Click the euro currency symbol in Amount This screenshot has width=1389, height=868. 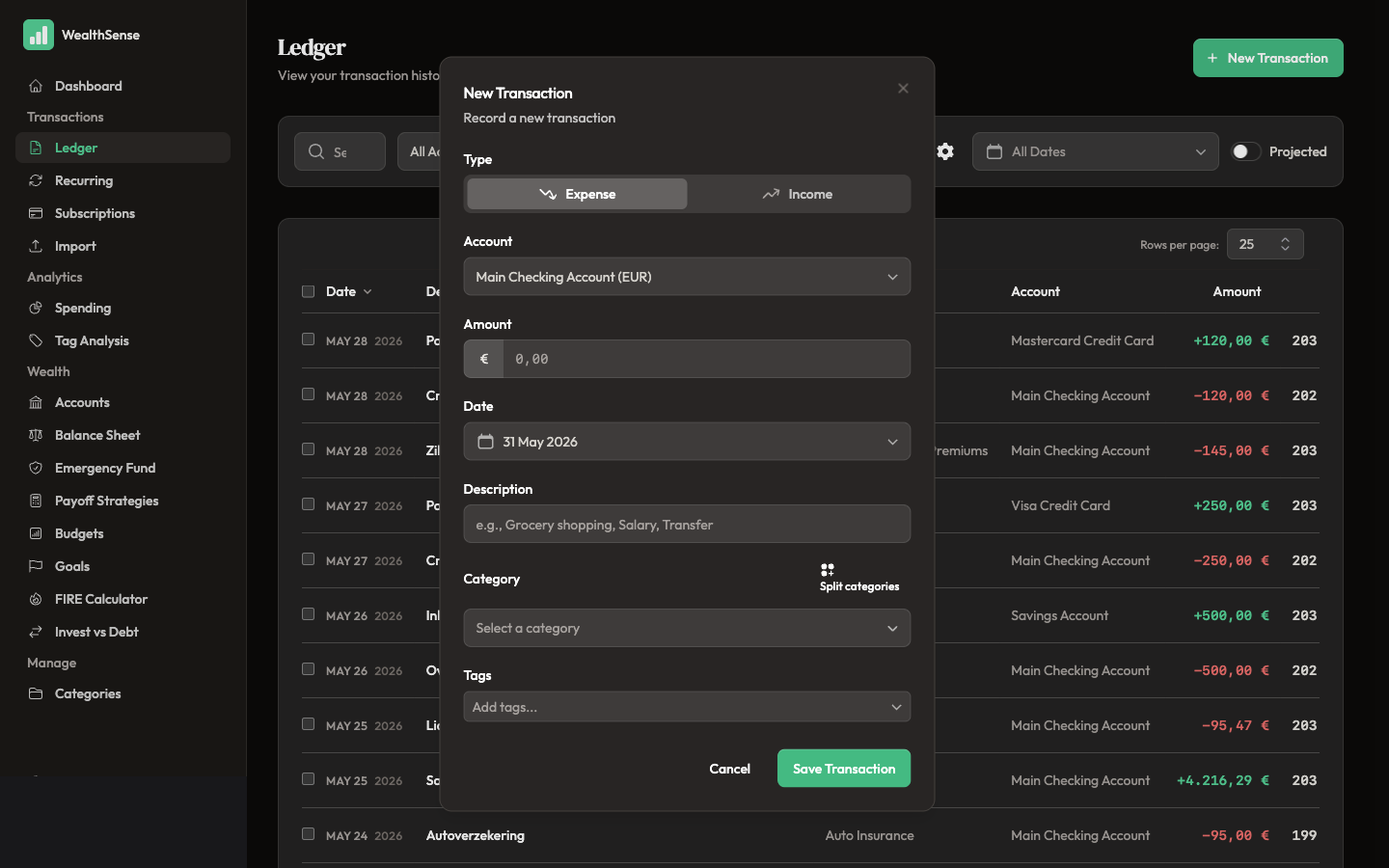coord(484,359)
